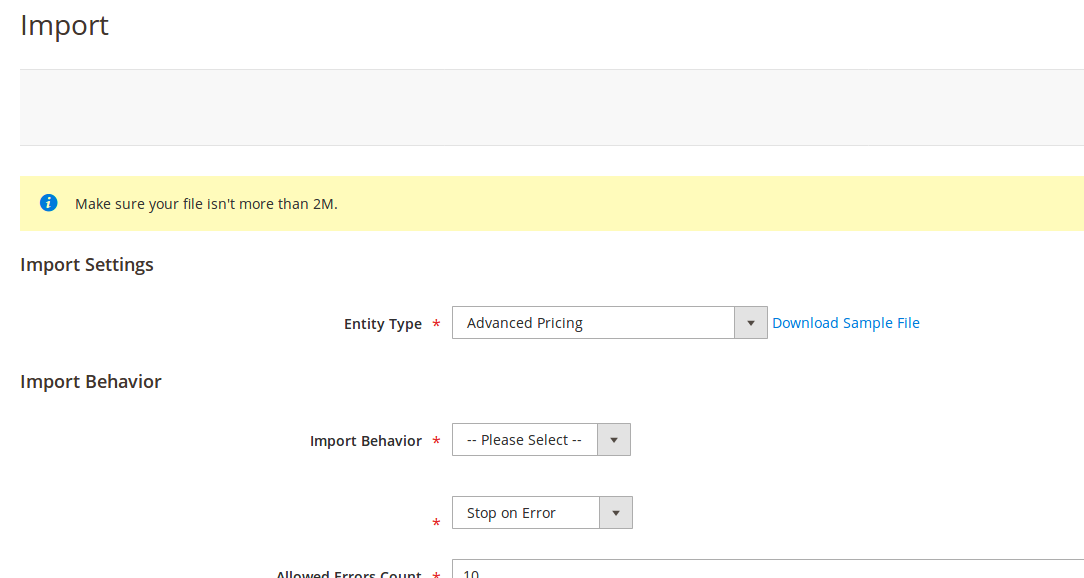Viewport: 1084px width, 578px height.
Task: Click required asterisk beside Import Behavior label
Action: tap(436, 442)
